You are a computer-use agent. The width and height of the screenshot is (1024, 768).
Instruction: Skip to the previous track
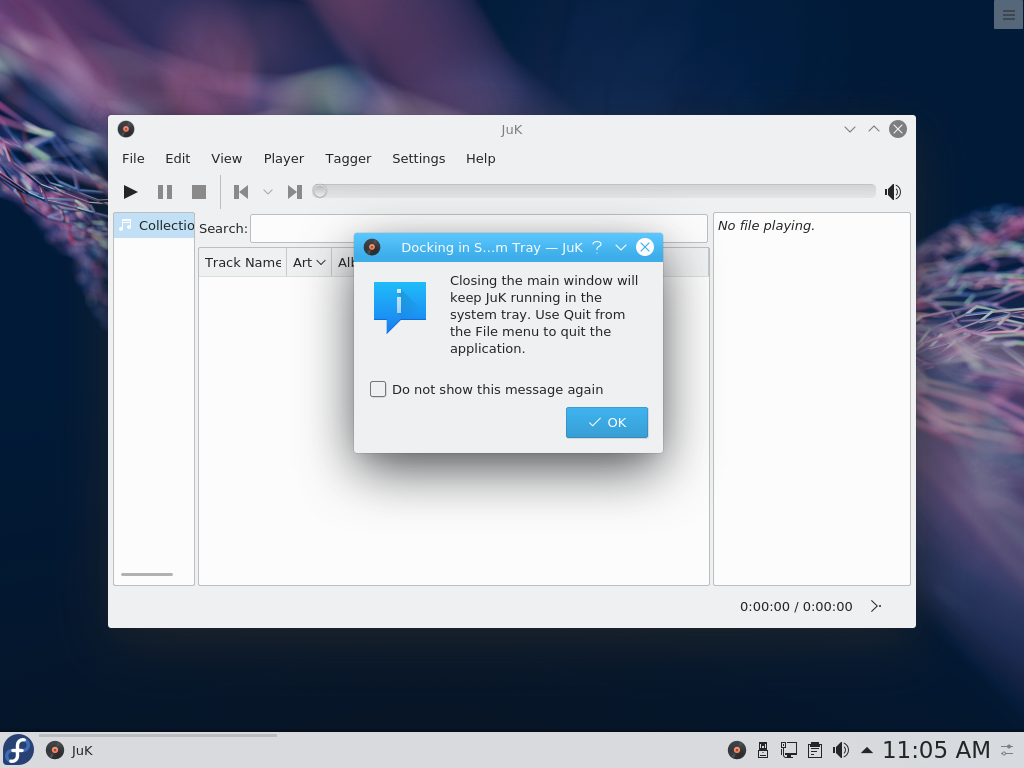pyautogui.click(x=241, y=192)
